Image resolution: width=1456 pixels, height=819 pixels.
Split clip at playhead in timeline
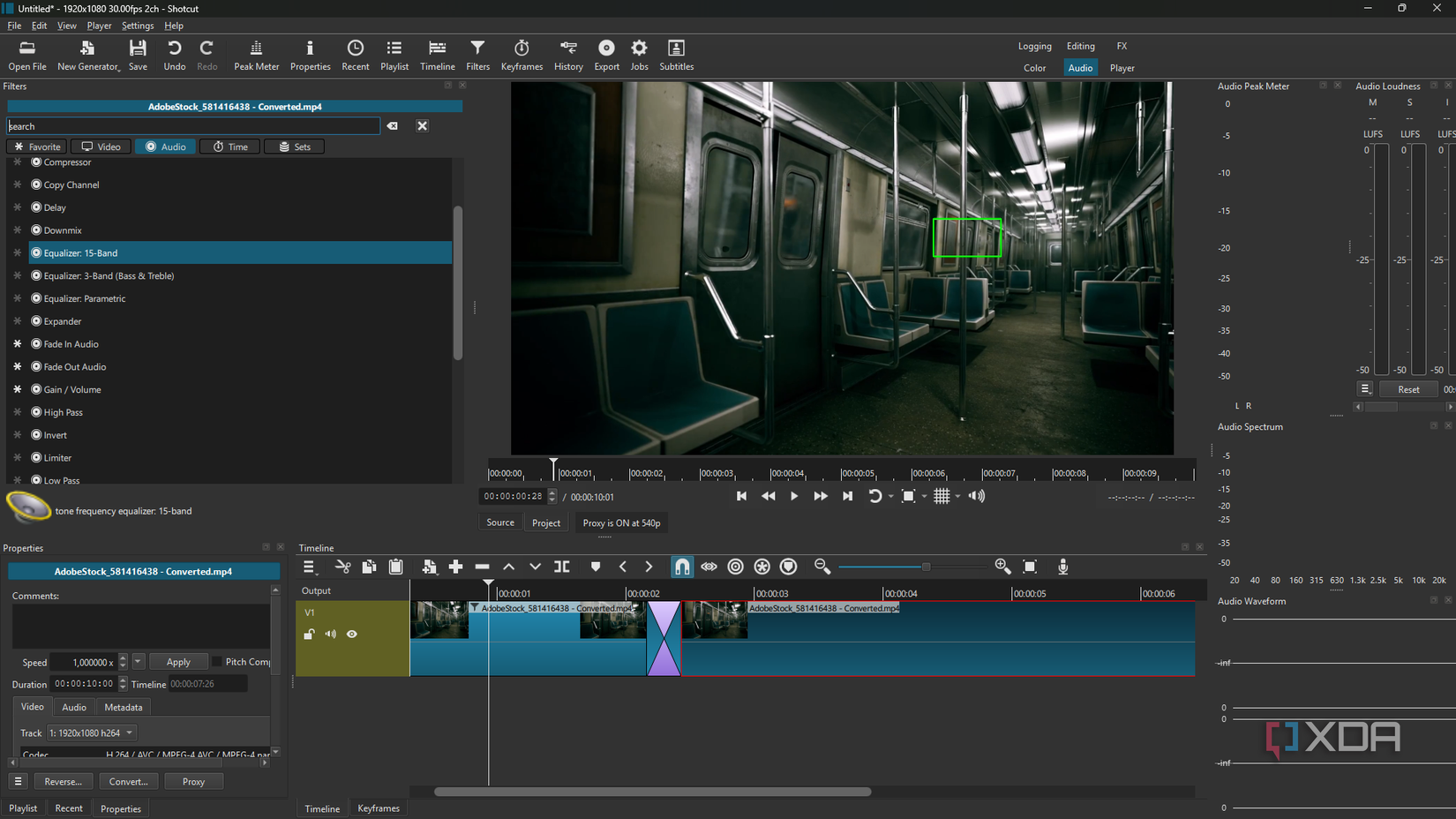pos(562,567)
